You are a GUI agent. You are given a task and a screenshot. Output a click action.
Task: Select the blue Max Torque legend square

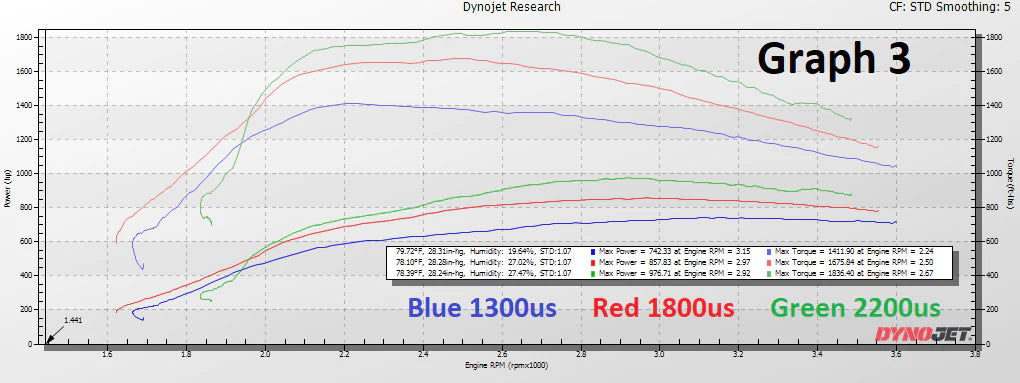(x=769, y=251)
